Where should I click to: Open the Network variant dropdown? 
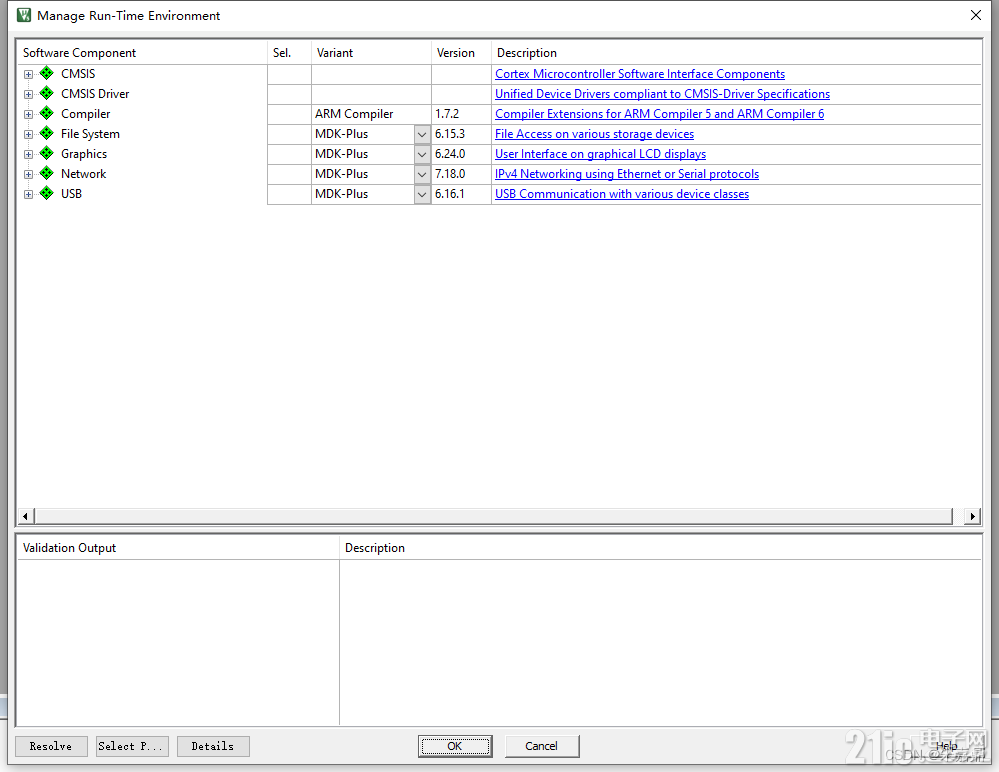click(x=422, y=174)
